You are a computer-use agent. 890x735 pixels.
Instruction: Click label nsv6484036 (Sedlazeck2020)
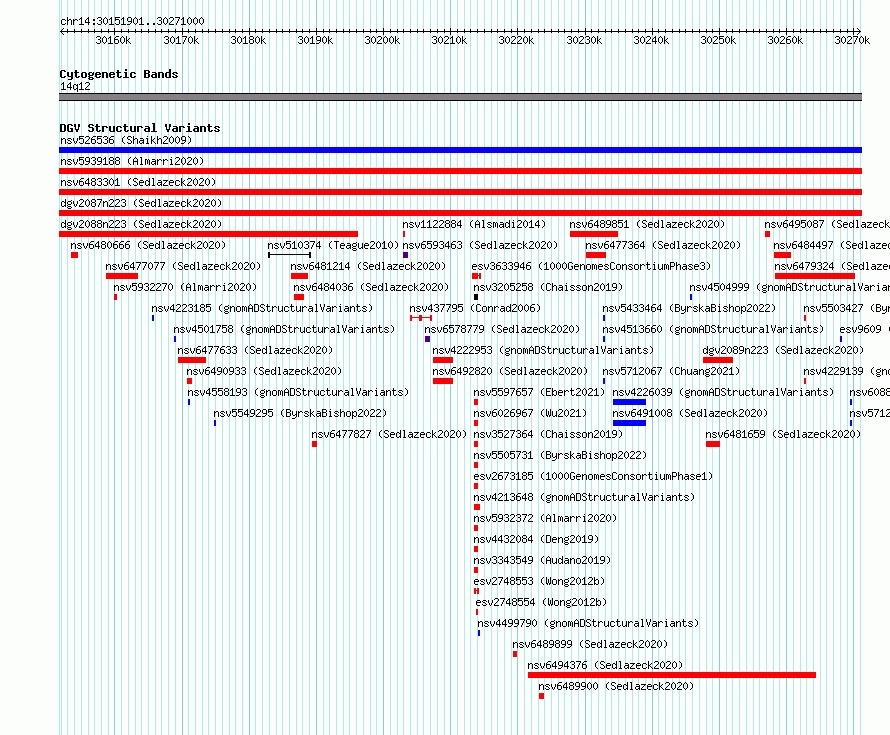(x=371, y=287)
